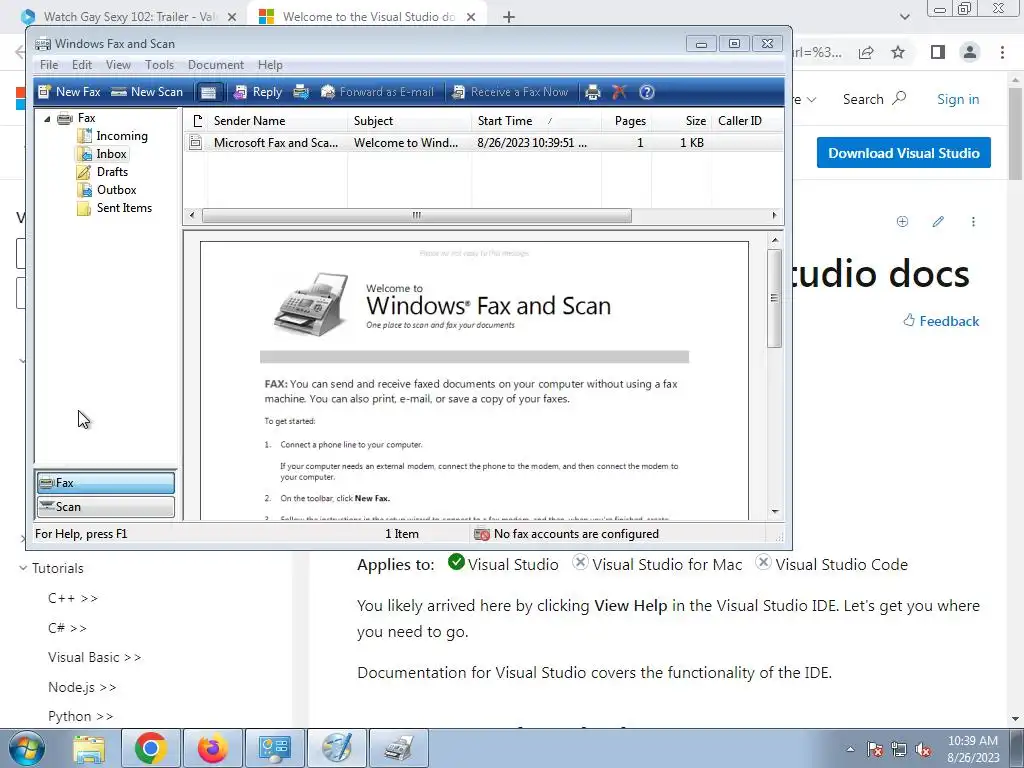Click Sign in link on Visual Studio docs
The image size is (1024, 768).
[958, 99]
